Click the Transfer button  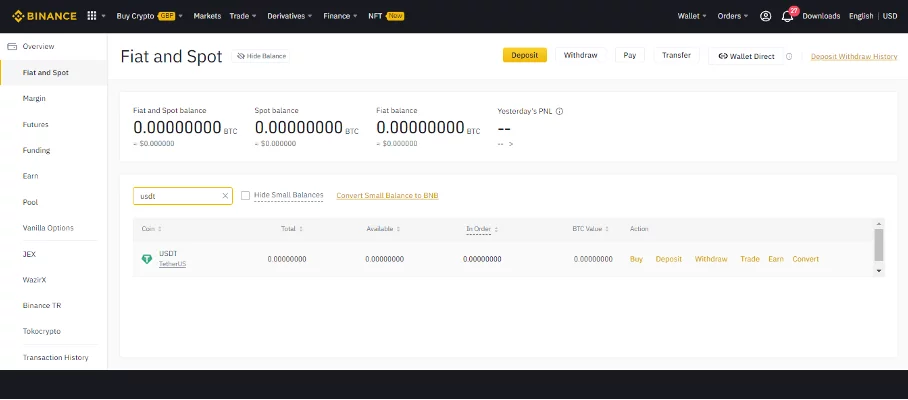(x=676, y=55)
